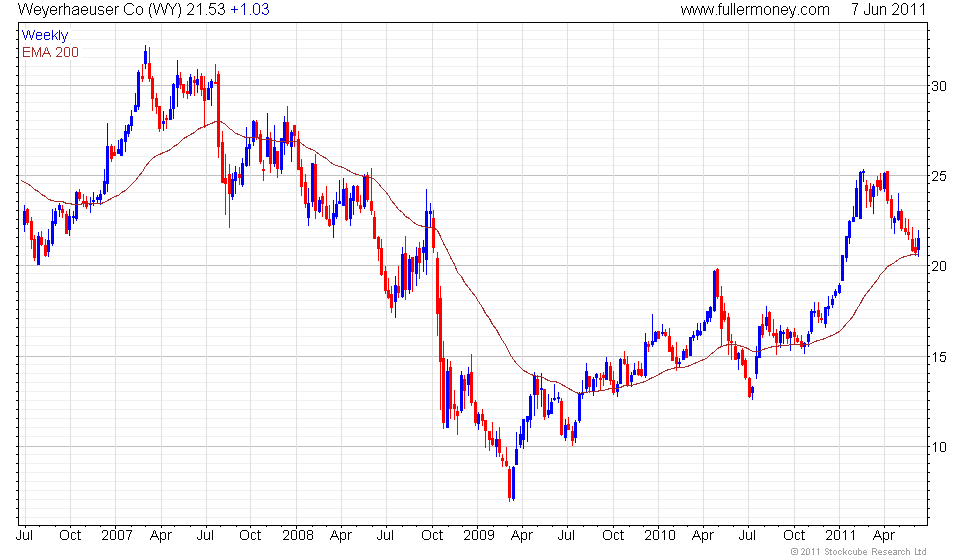Click the 15 price axis label
The image size is (980, 560).
939,358
